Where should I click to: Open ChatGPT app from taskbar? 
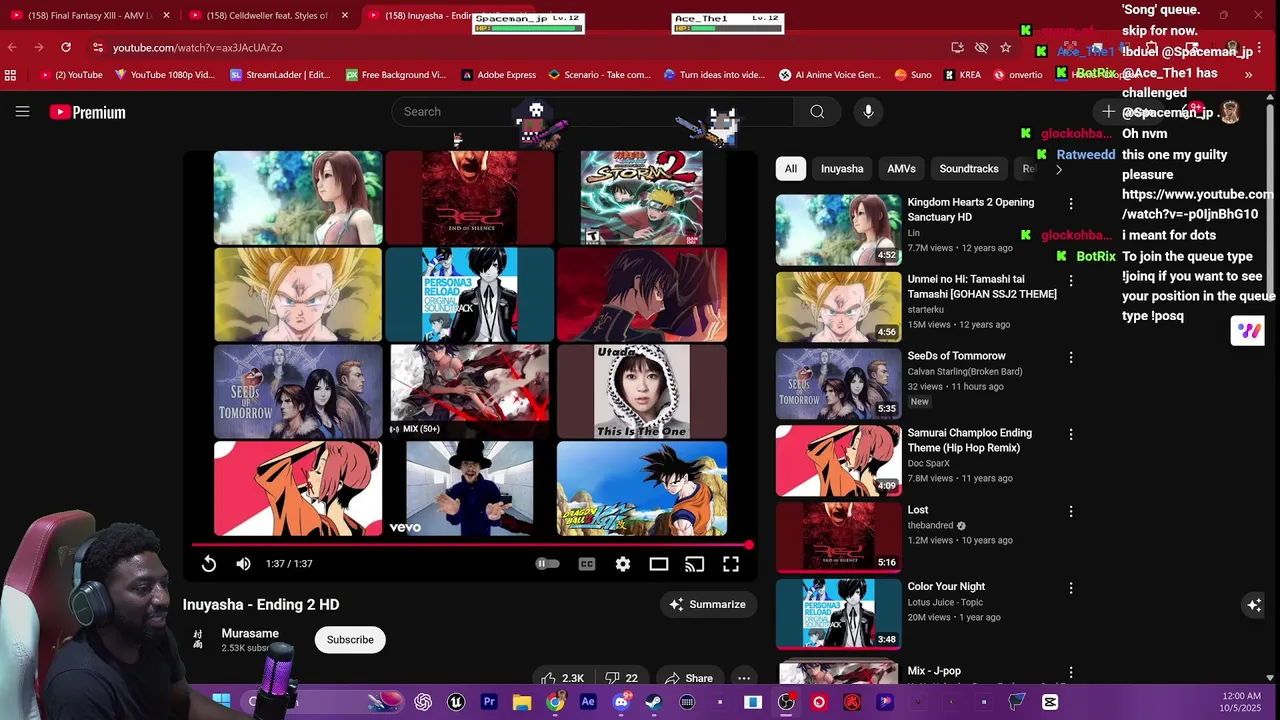[x=423, y=702]
